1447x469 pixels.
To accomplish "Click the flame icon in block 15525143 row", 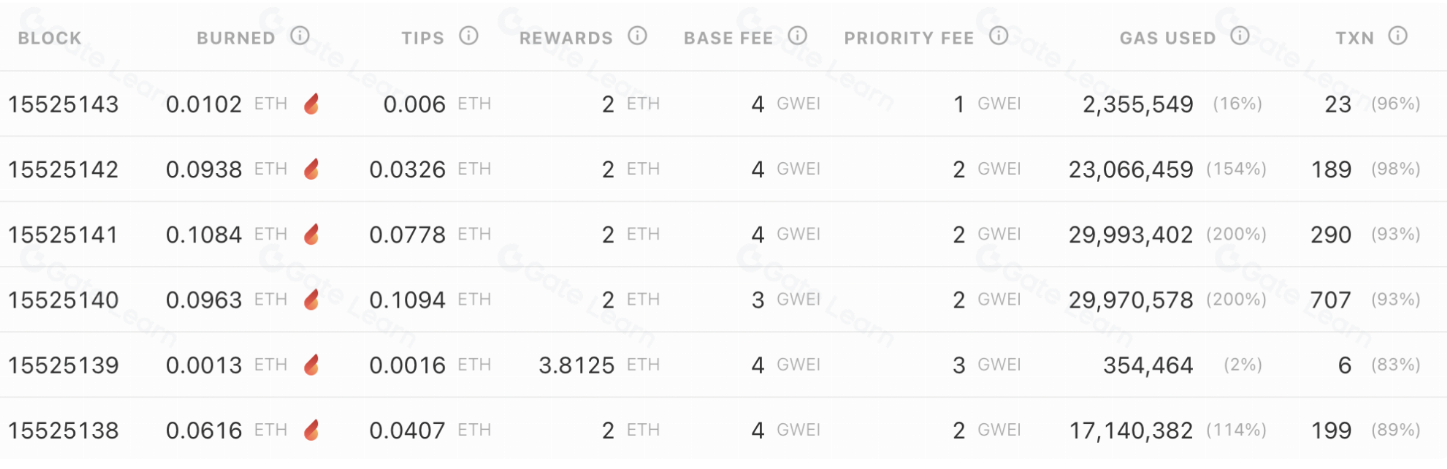I will pos(312,103).
